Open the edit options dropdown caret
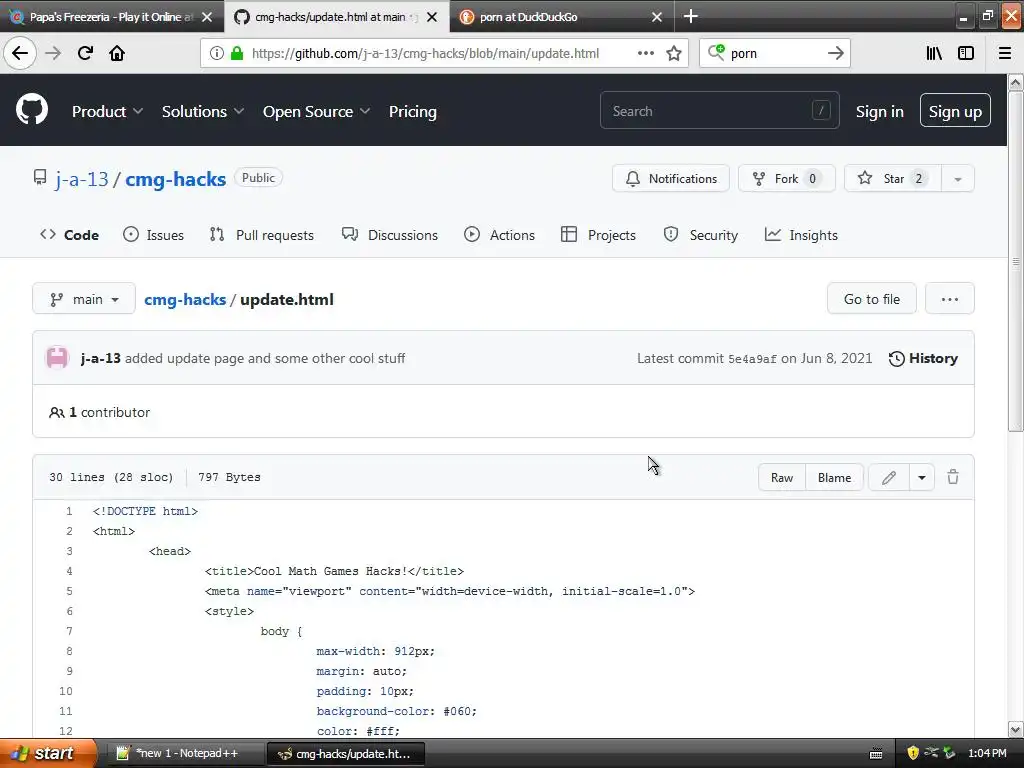The image size is (1024, 768). point(921,477)
